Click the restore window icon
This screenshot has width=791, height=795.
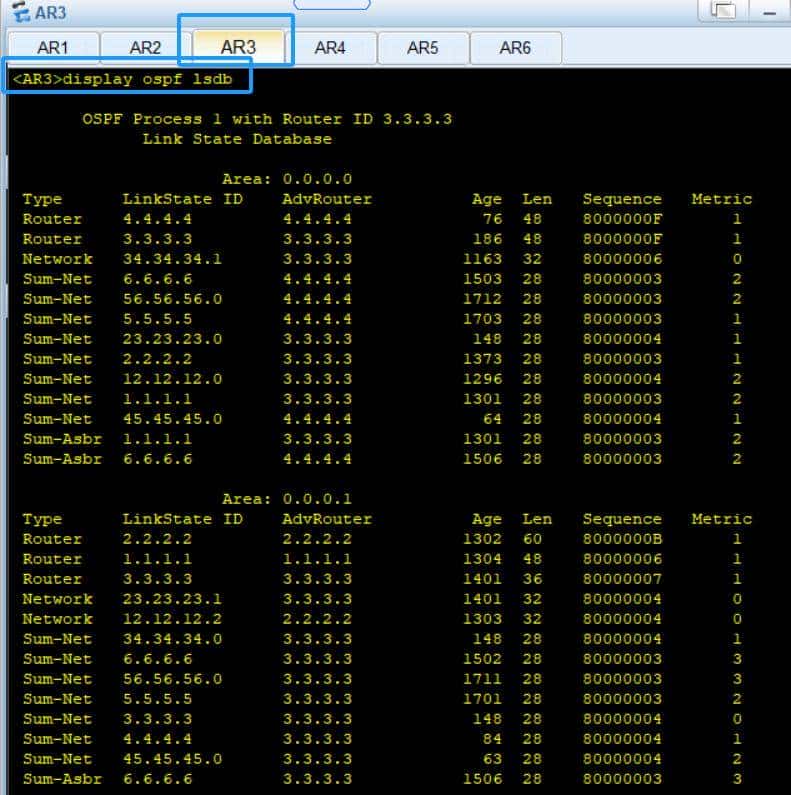[x=723, y=10]
